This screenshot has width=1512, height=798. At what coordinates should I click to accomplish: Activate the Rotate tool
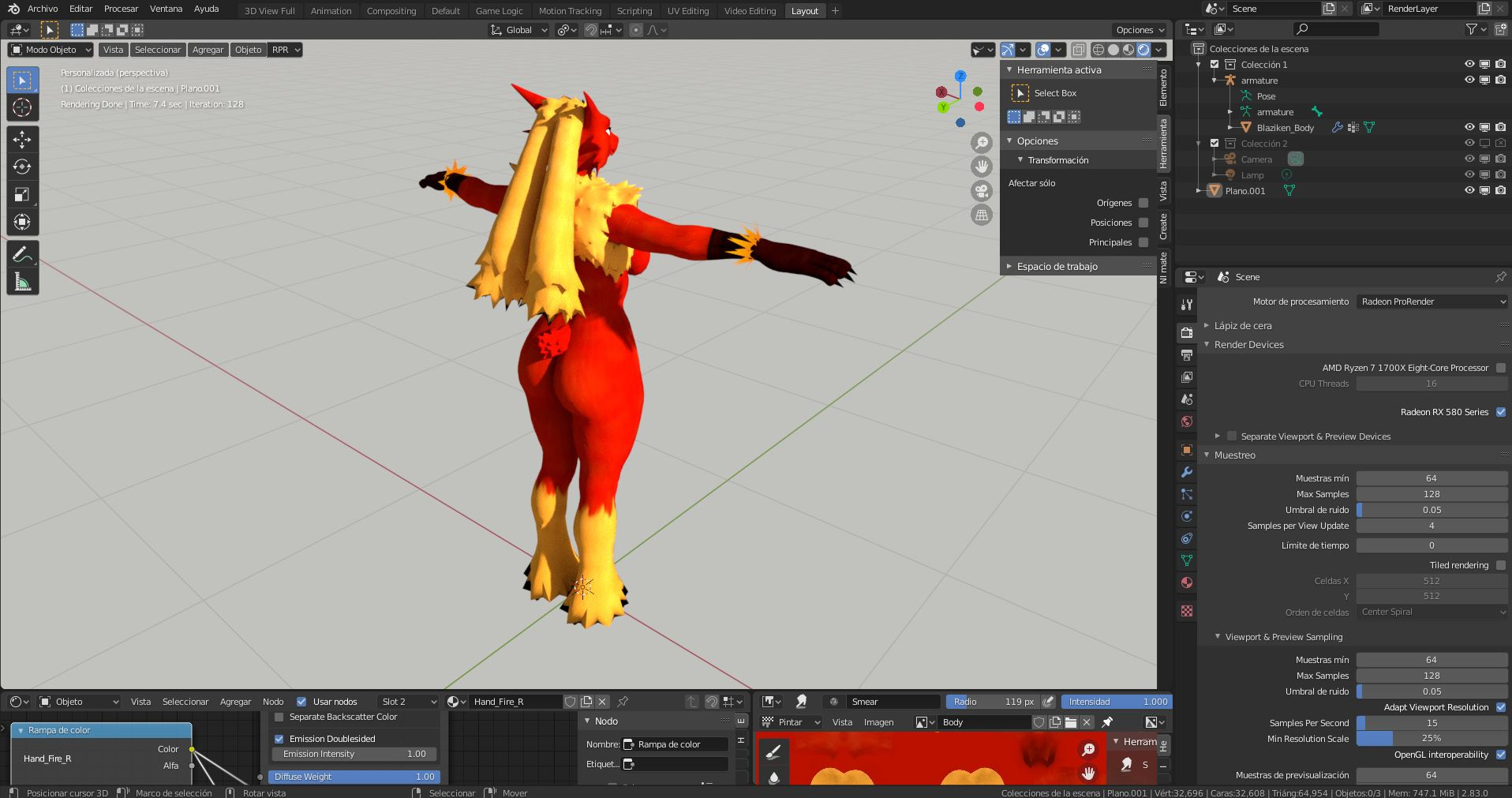[x=22, y=167]
